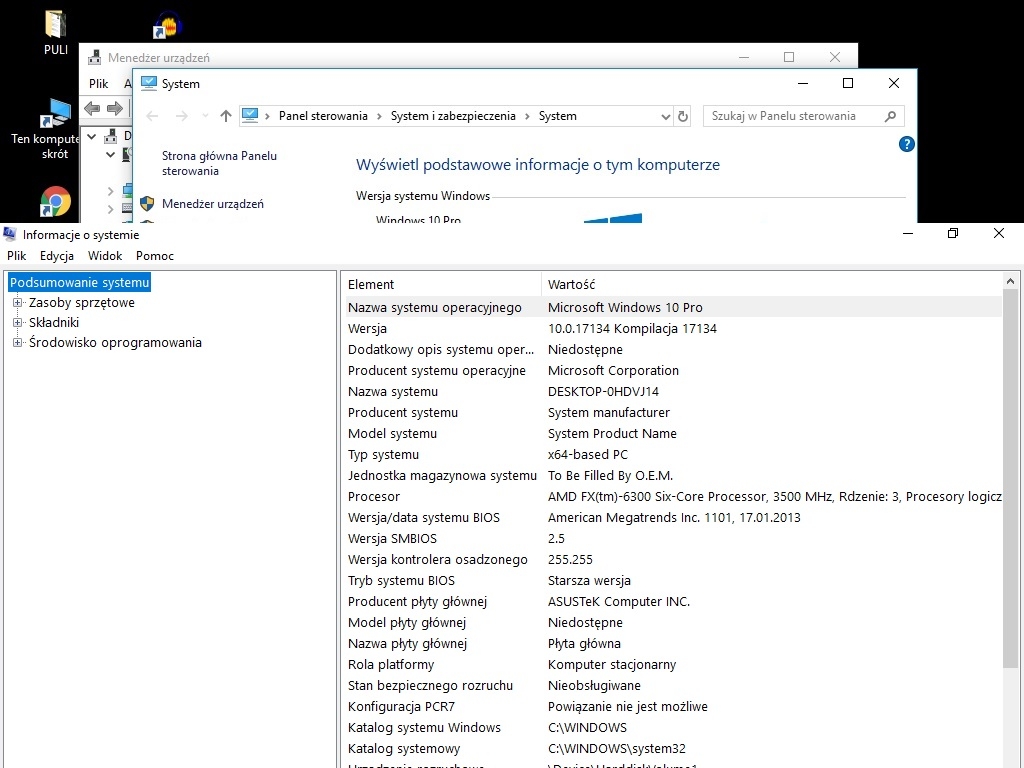Open the chevron after Panel sterowania breadcrumb
The image size is (1024, 768).
pyautogui.click(x=379, y=116)
